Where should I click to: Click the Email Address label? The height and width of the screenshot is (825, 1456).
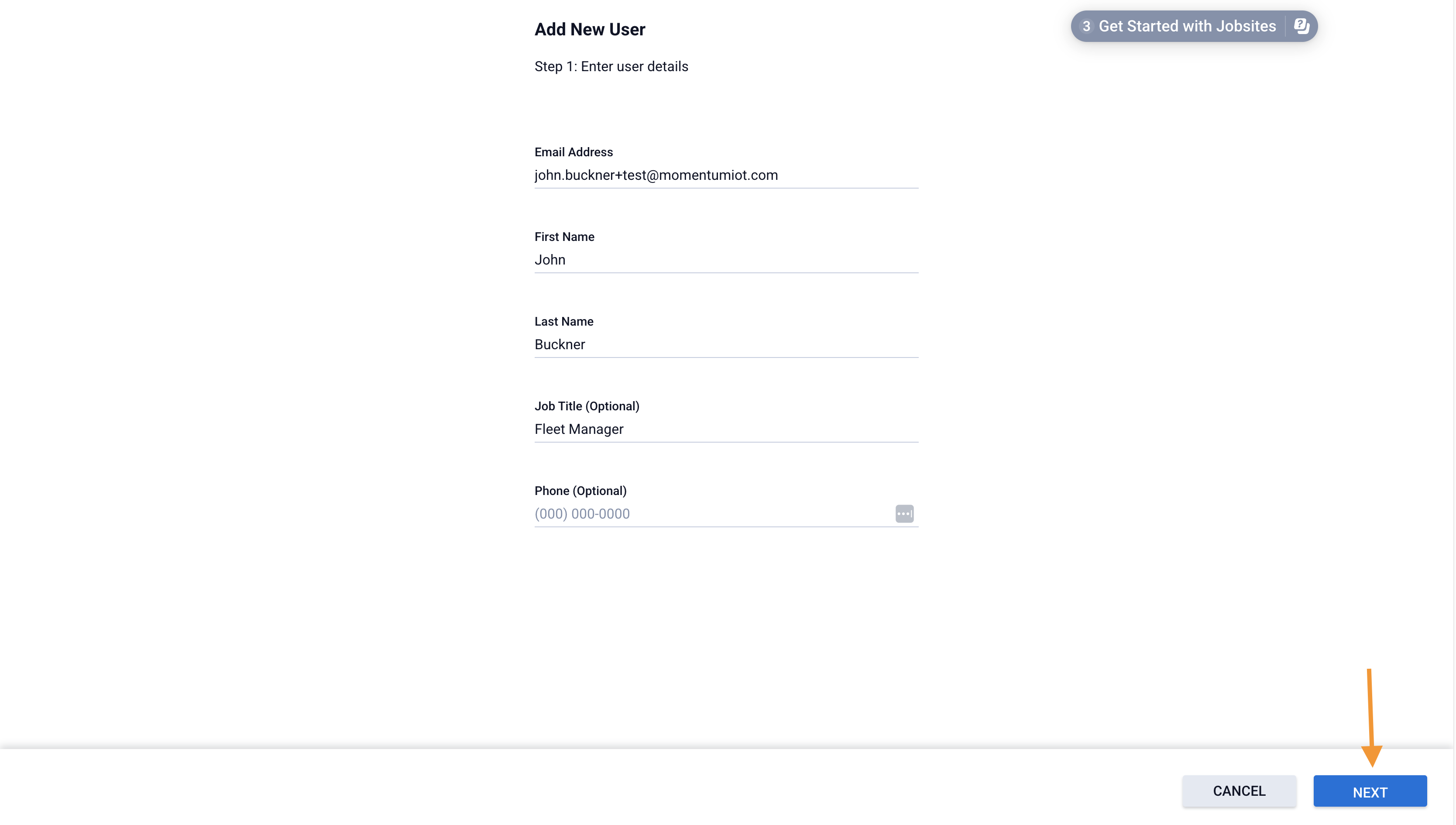(x=573, y=152)
